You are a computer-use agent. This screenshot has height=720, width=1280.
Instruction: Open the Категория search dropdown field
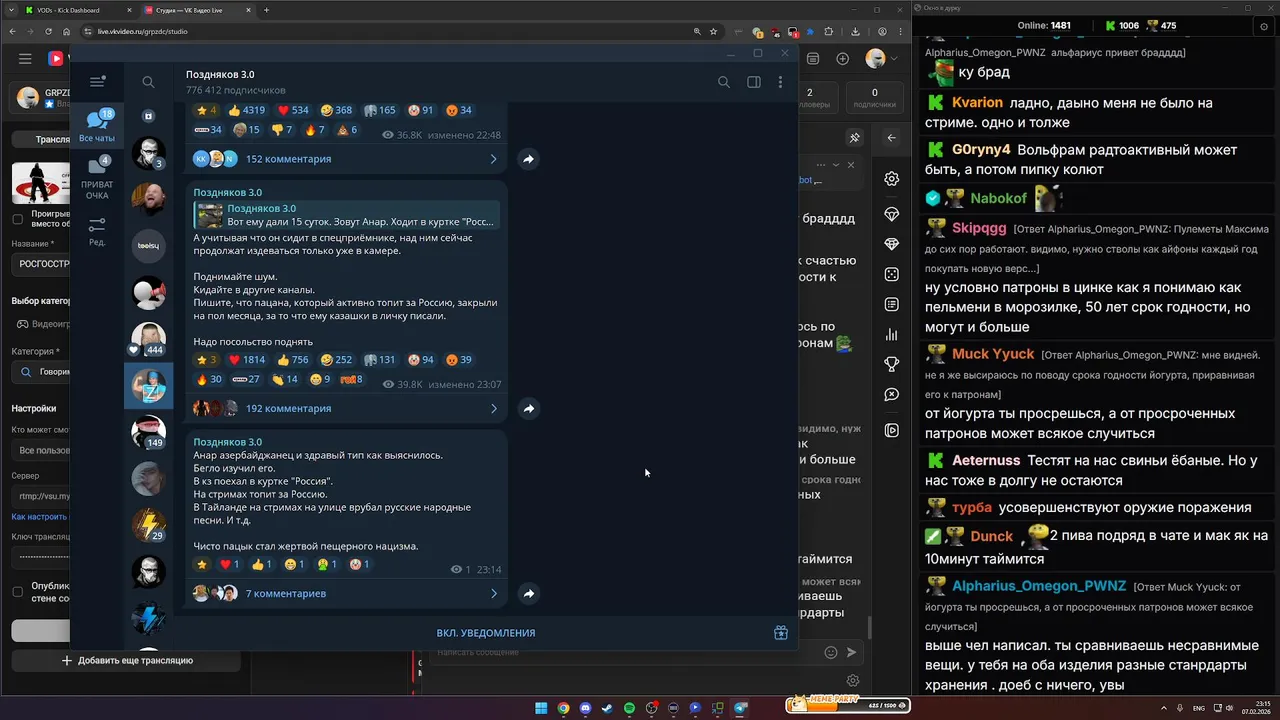click(x=41, y=372)
